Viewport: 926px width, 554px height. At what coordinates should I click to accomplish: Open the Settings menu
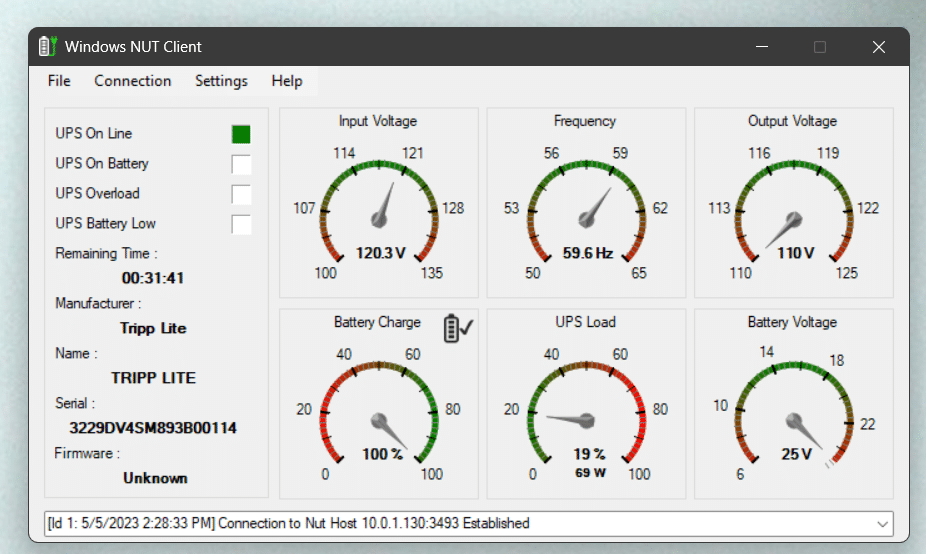point(221,81)
